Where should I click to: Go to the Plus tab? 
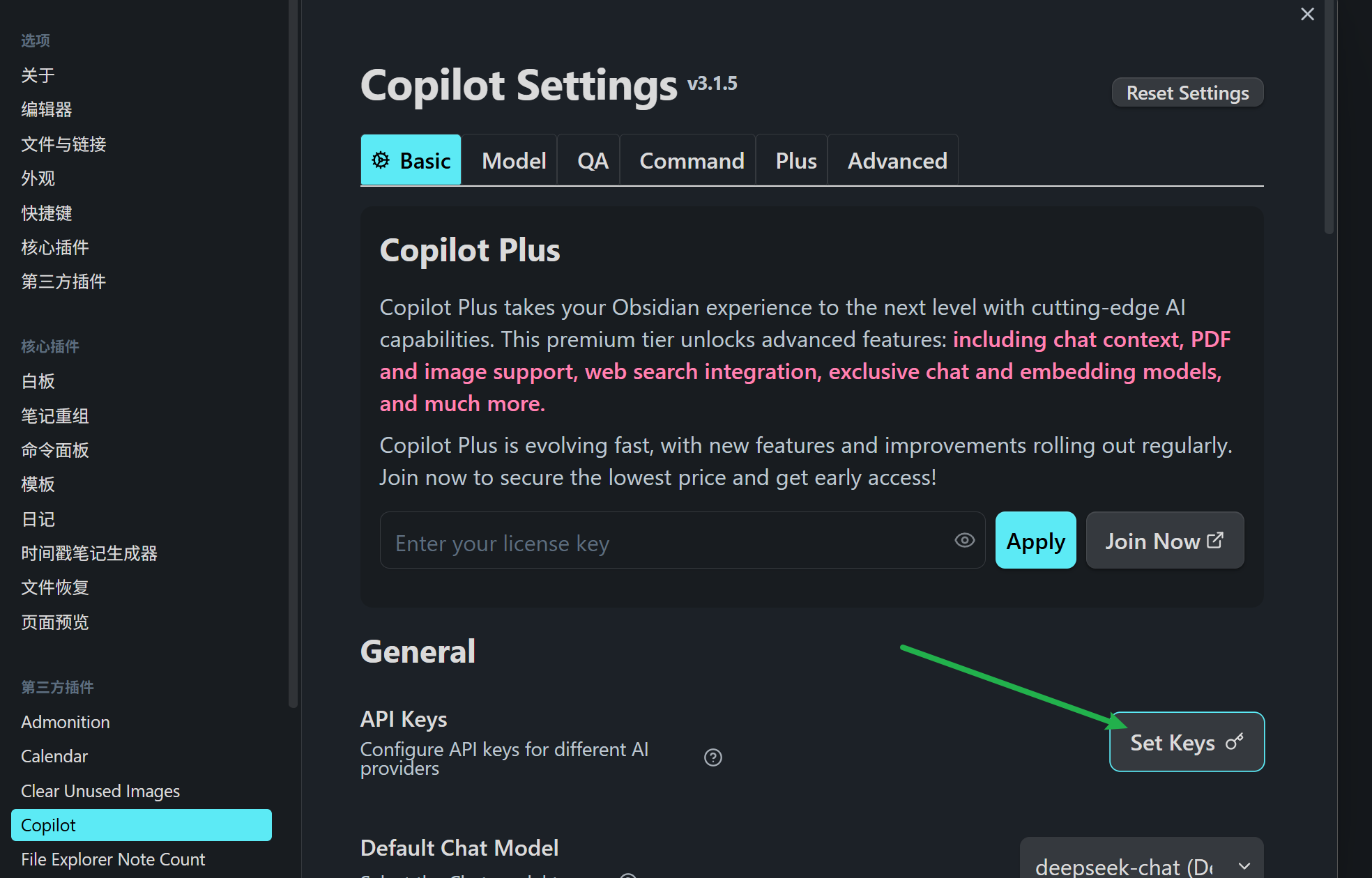click(795, 161)
